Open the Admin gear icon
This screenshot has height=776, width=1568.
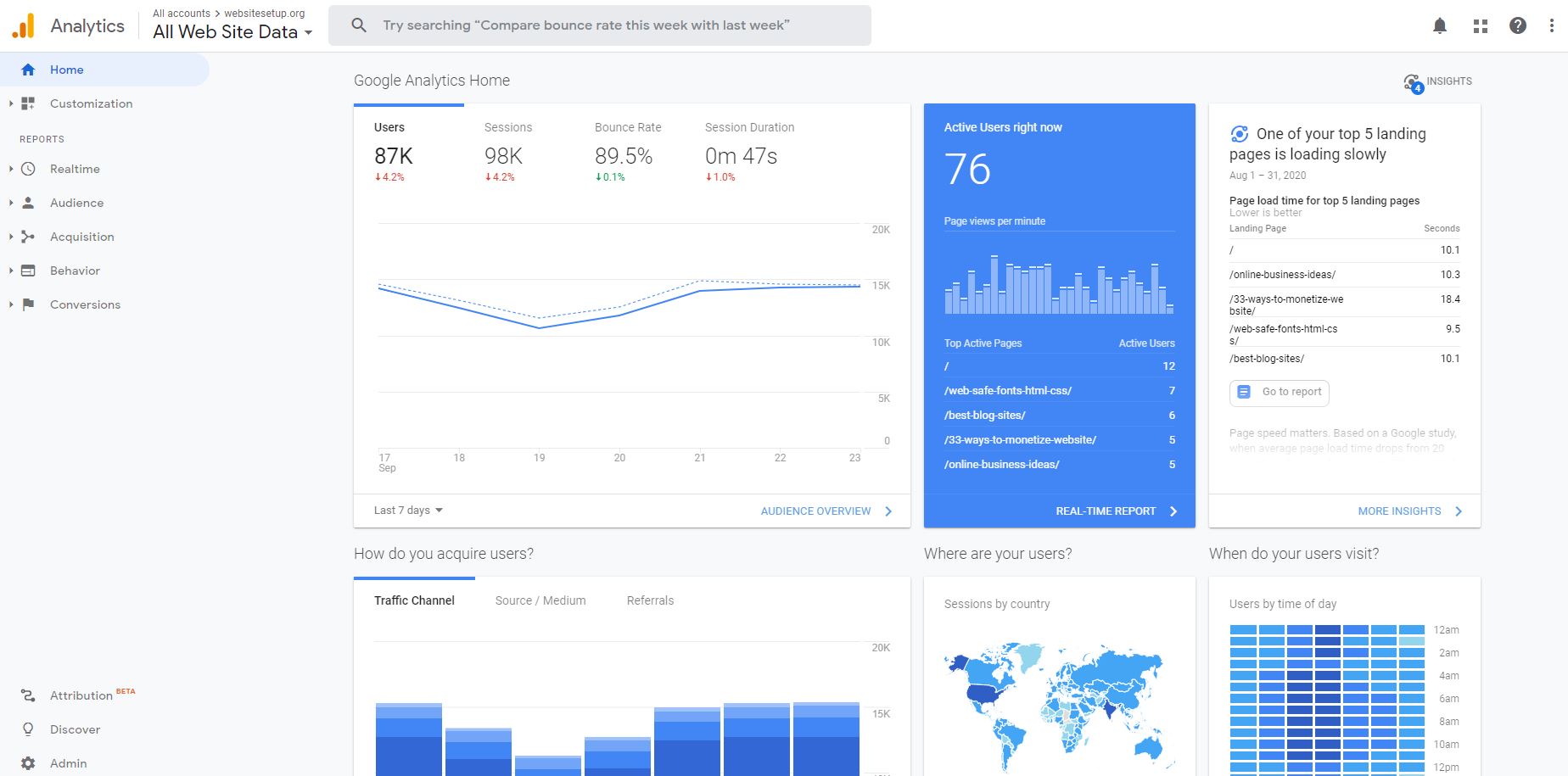point(26,762)
